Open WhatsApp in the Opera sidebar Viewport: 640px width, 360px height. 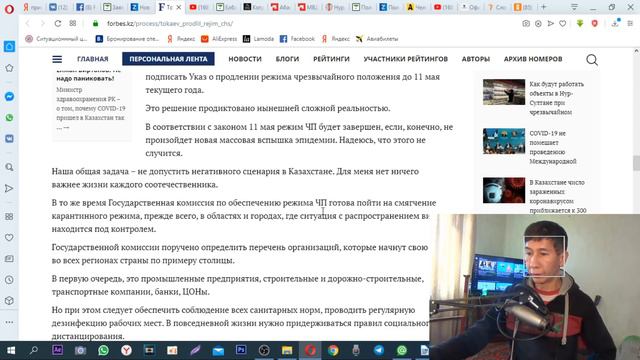click(9, 118)
